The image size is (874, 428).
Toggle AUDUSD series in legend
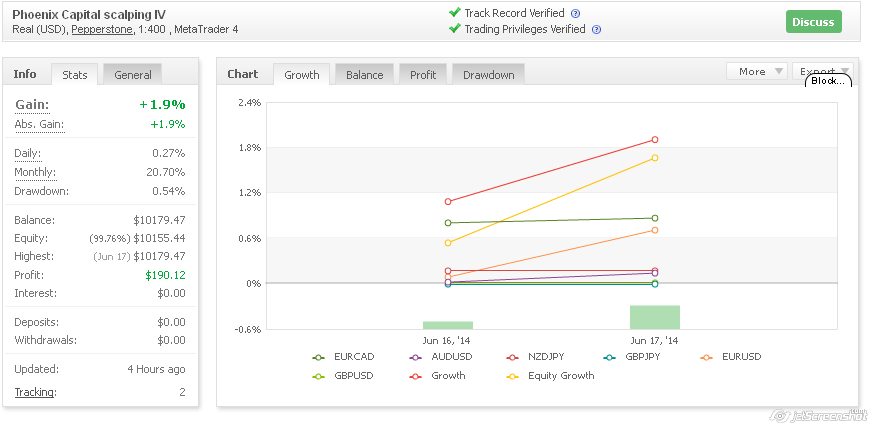[440, 357]
